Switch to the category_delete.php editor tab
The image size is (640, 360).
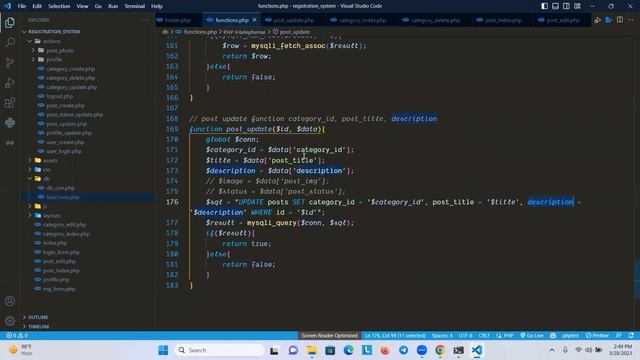[435, 20]
